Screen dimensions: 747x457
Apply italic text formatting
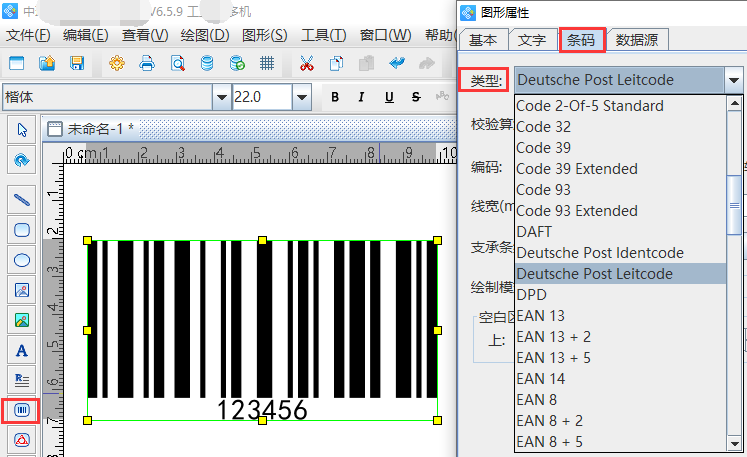(361, 97)
